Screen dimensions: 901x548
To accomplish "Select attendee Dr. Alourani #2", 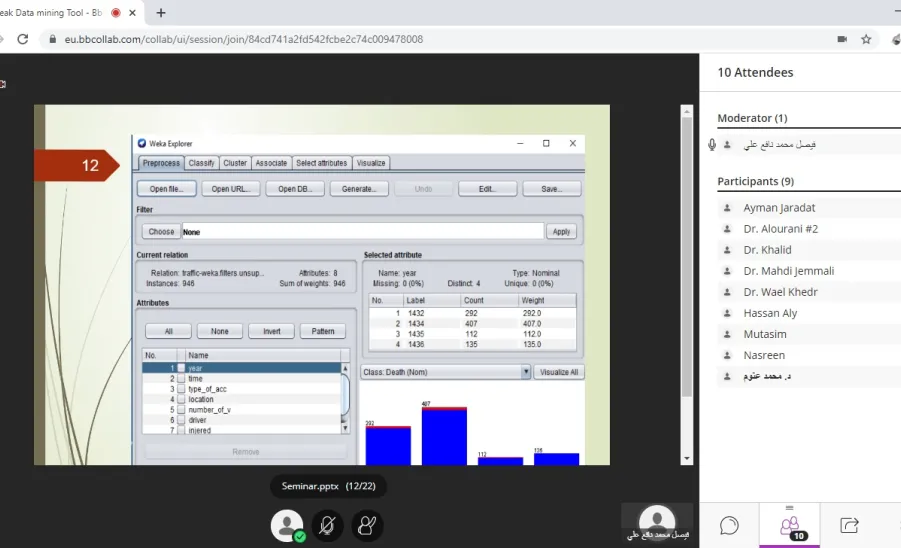I will click(780, 229).
